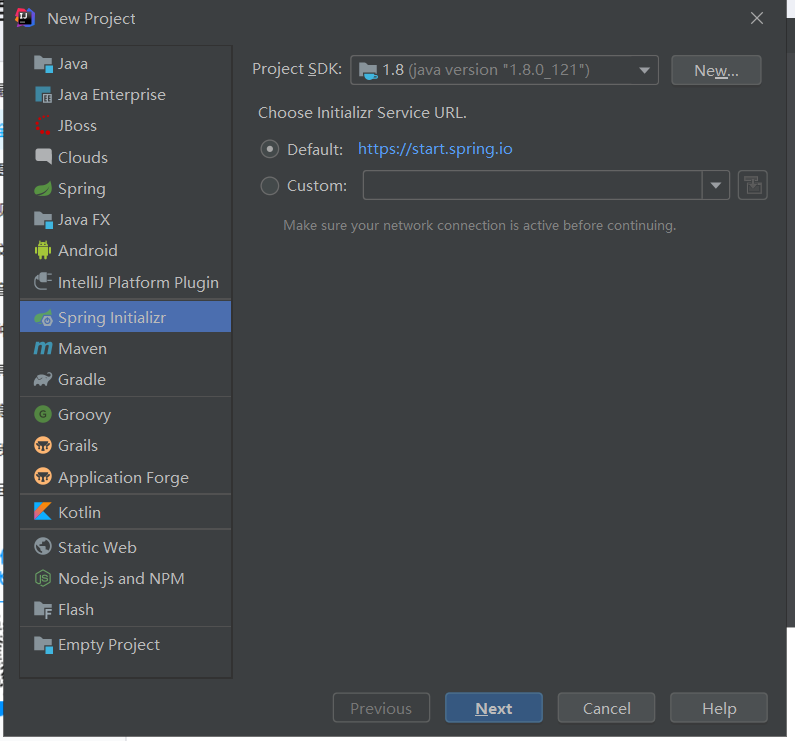Click the Java FX folder icon
The image size is (795, 741).
(43, 220)
